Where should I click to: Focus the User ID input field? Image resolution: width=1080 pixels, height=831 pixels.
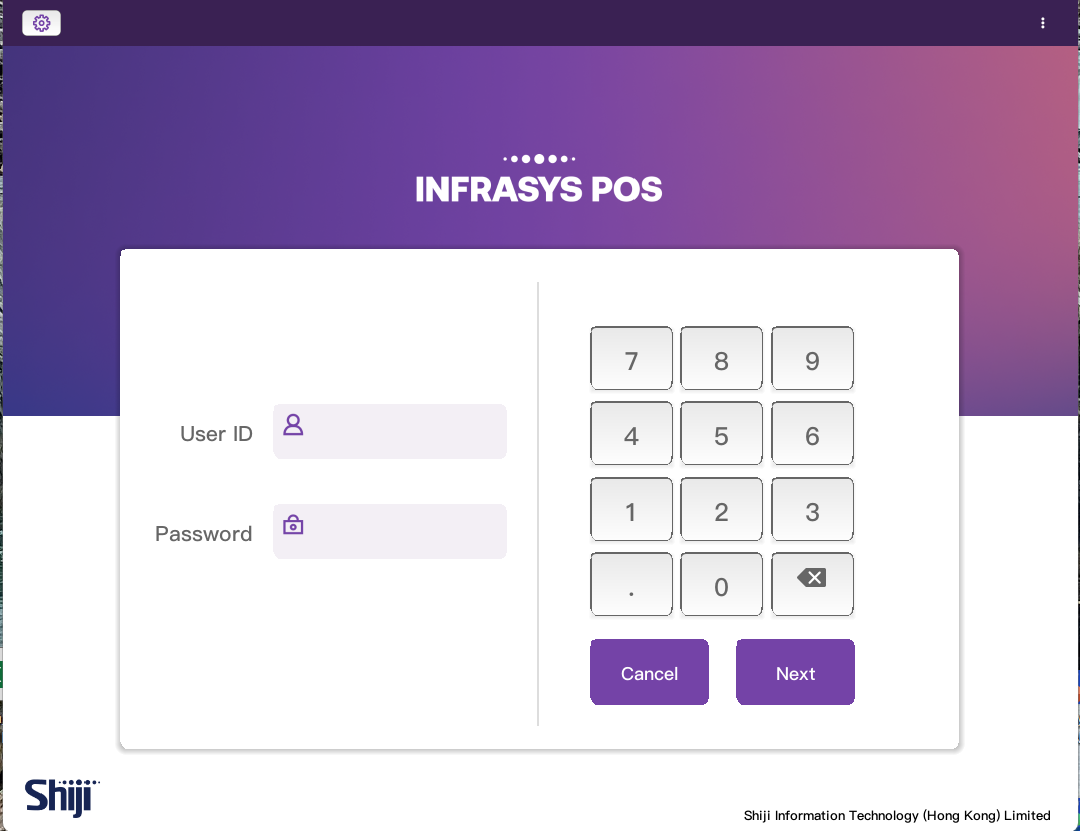[x=400, y=431]
